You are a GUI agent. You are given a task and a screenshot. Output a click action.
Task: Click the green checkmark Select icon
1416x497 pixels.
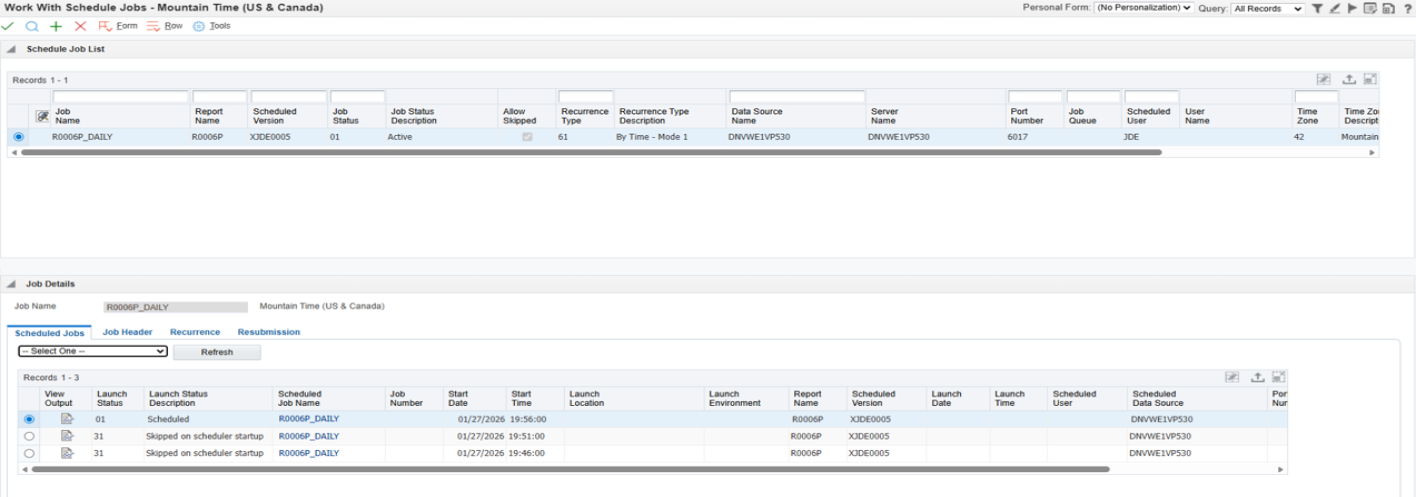click(8, 26)
